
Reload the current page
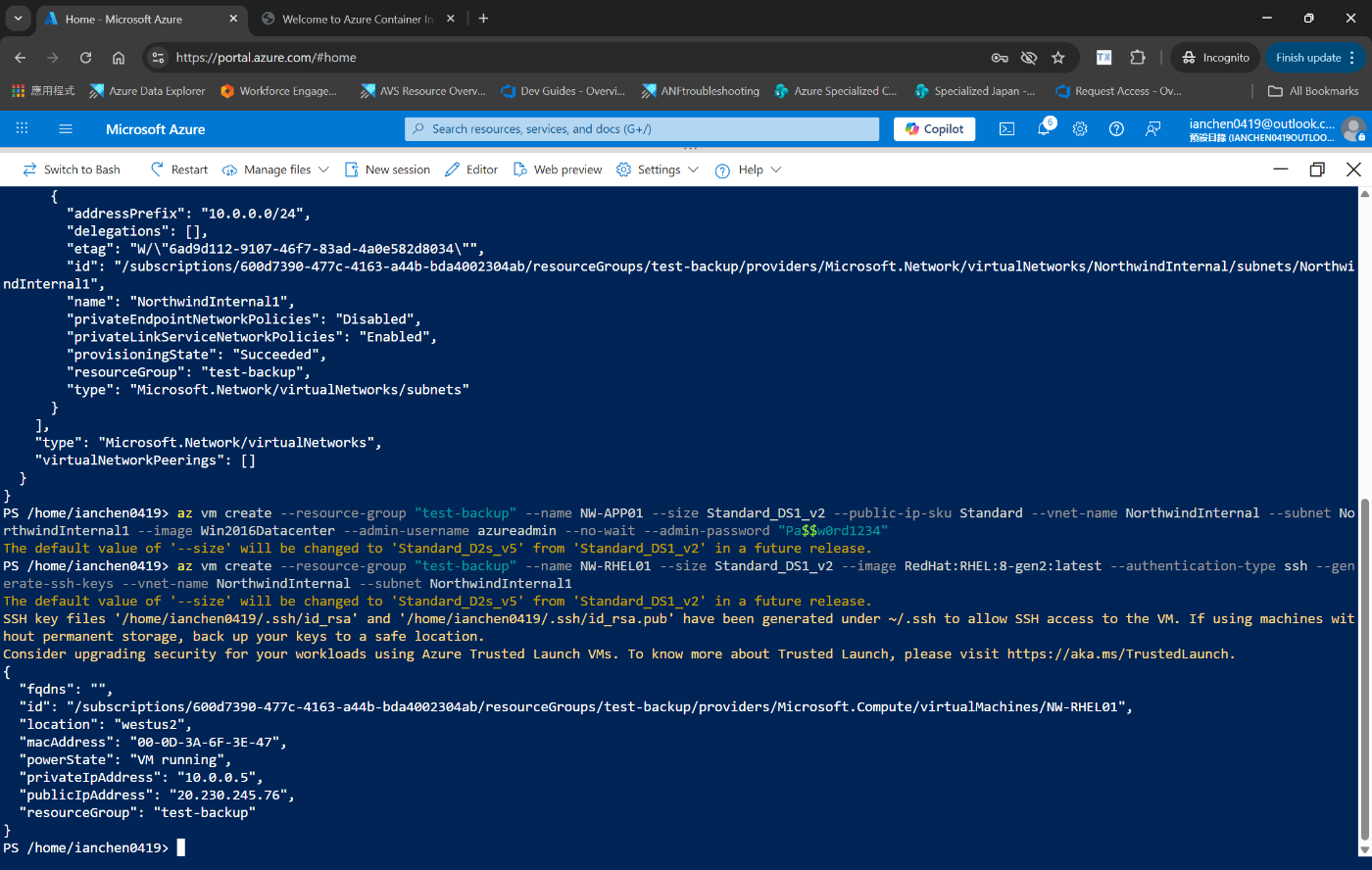[85, 58]
